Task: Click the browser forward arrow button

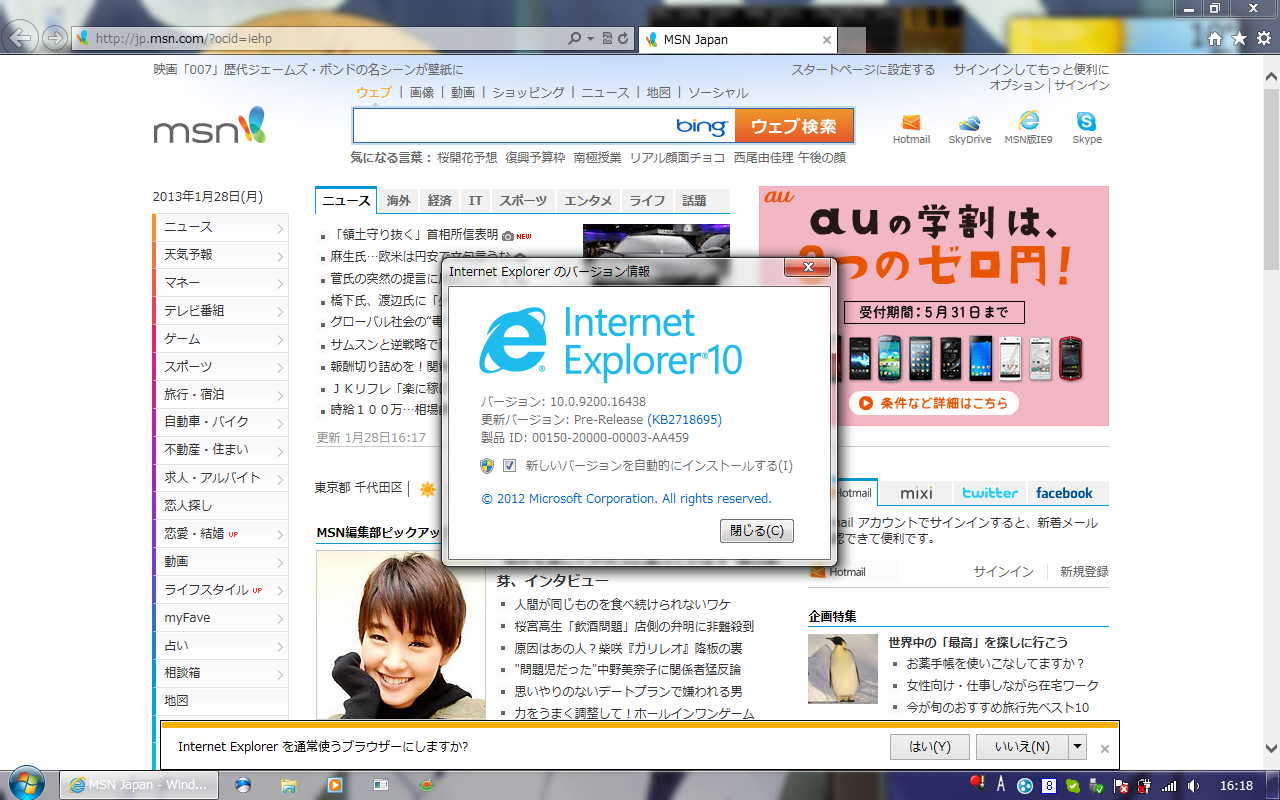Action: click(55, 38)
